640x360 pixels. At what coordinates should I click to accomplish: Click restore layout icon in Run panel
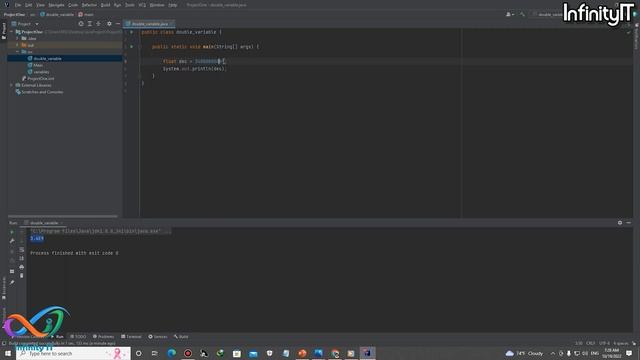[12, 271]
